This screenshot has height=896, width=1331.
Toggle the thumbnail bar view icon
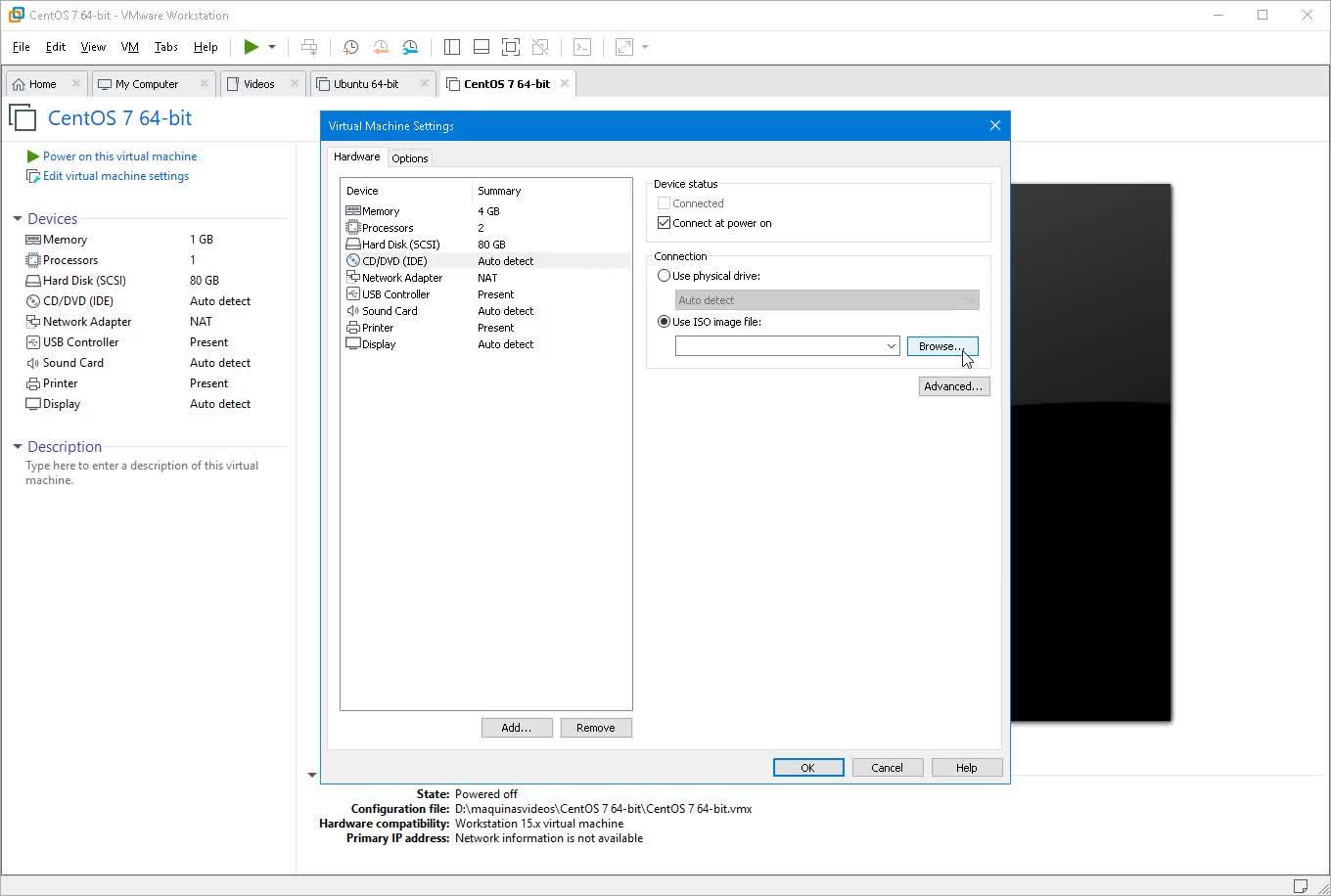pos(481,47)
